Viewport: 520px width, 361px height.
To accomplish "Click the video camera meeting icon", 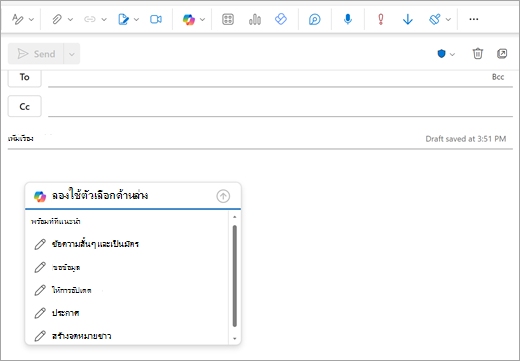I will tap(156, 19).
